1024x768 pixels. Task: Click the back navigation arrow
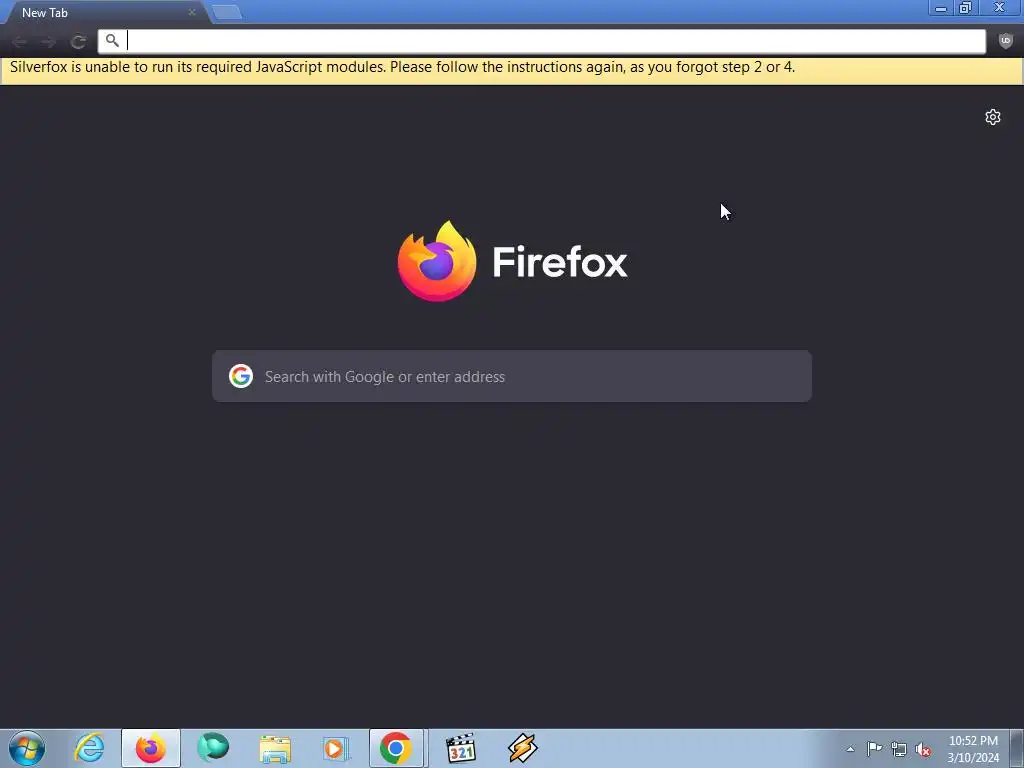click(20, 42)
